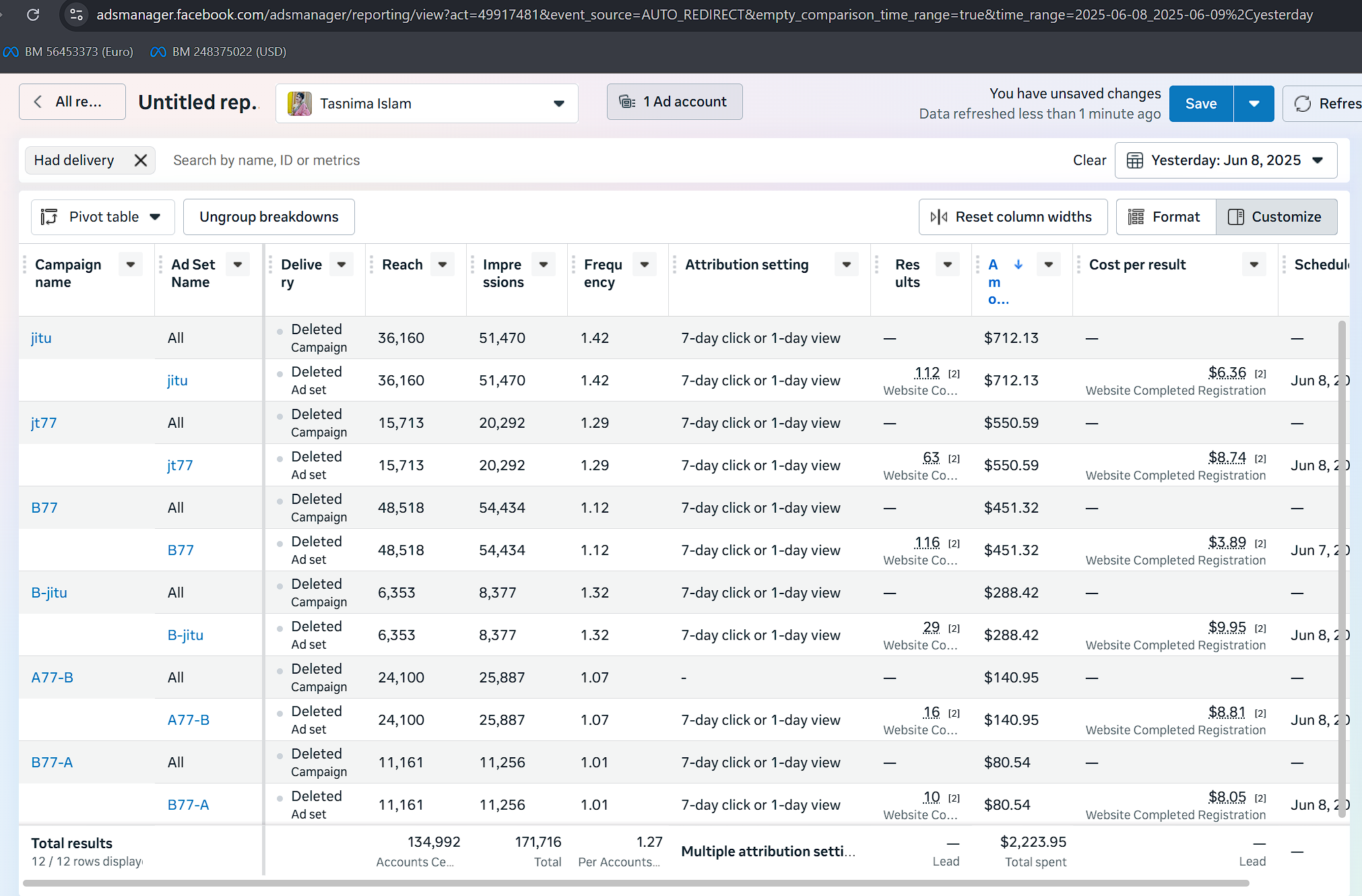Open the date range picker Yesterday

pos(1226,160)
